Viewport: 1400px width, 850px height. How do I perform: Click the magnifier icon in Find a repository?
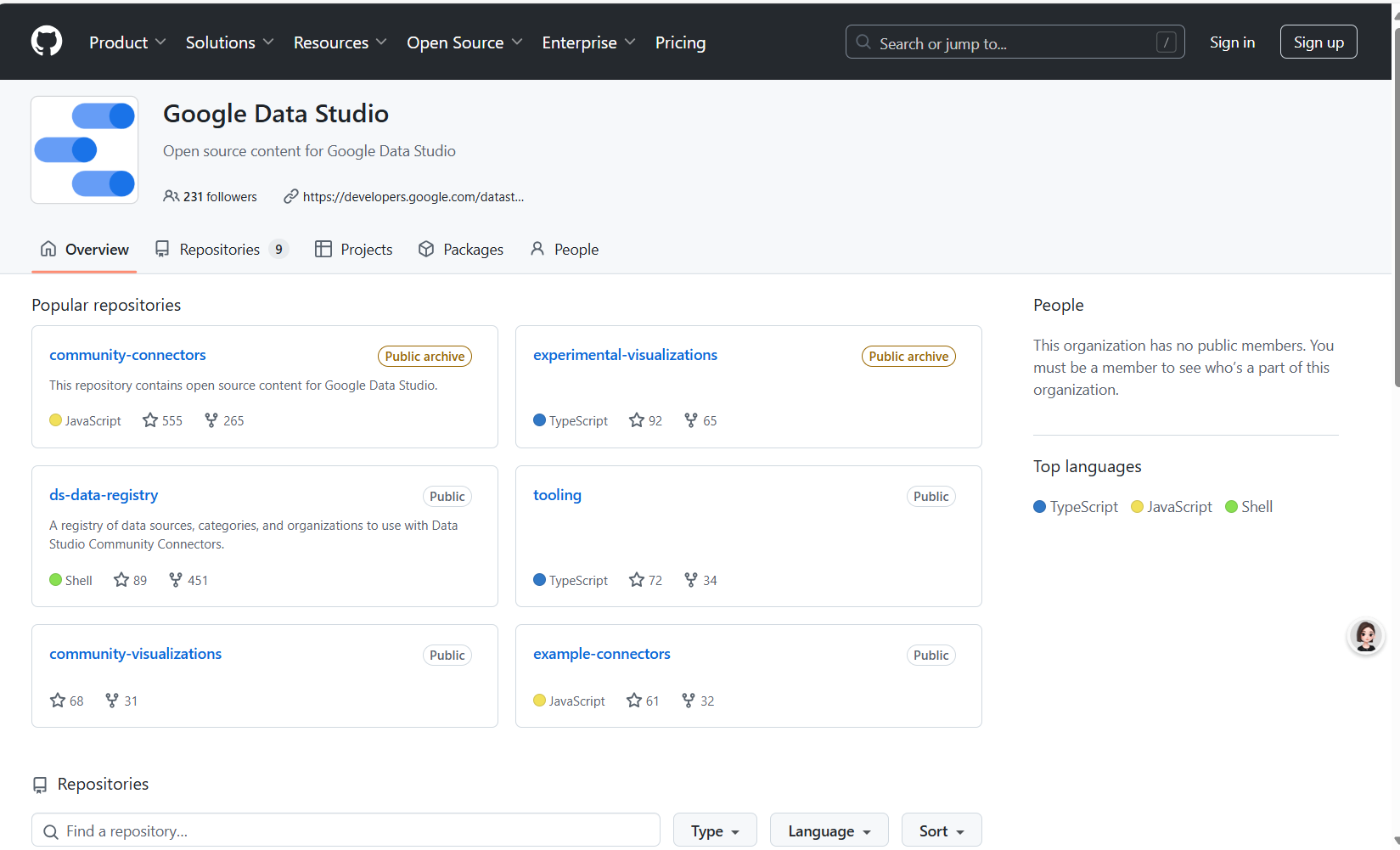[x=51, y=831]
